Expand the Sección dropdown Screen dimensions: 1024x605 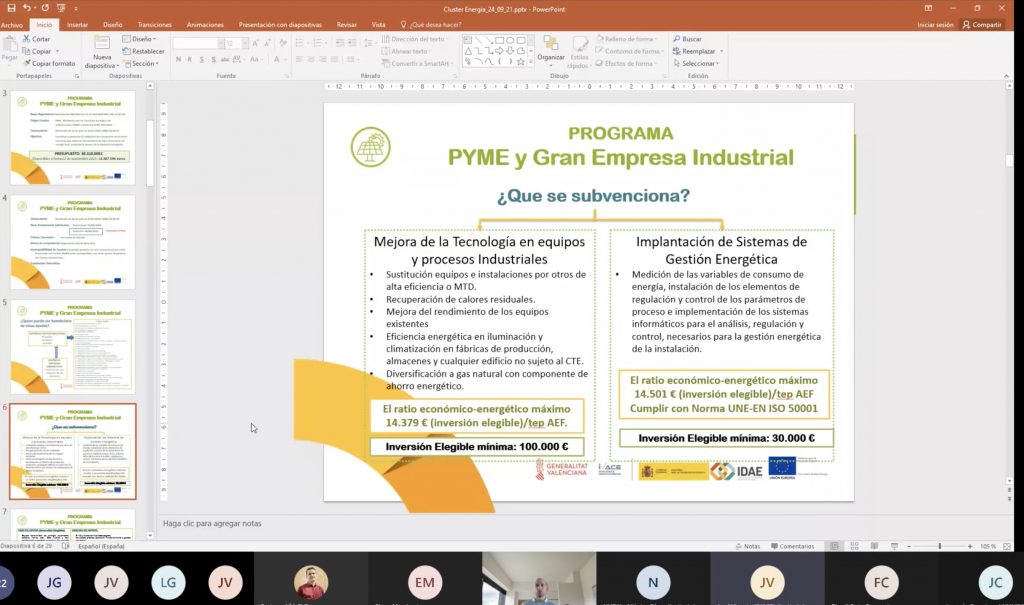click(x=141, y=63)
